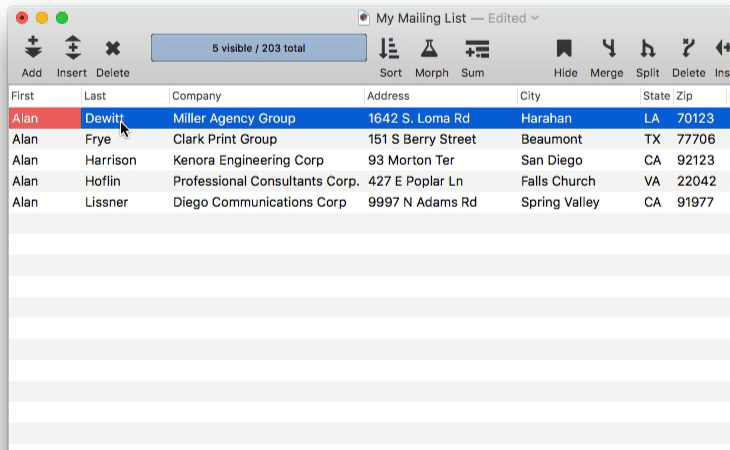Image resolution: width=730 pixels, height=450 pixels.
Task: Click the Sum toolbar icon
Action: (x=477, y=49)
